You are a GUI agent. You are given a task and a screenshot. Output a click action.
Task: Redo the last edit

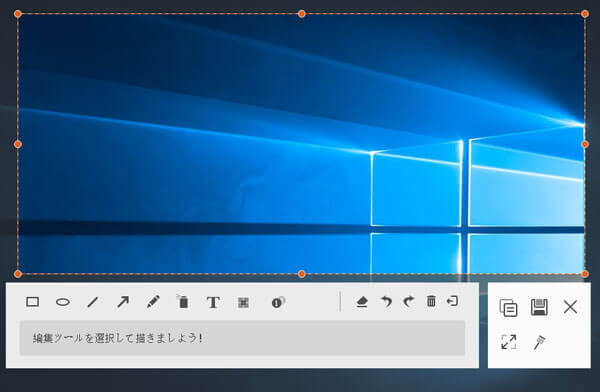click(x=409, y=302)
